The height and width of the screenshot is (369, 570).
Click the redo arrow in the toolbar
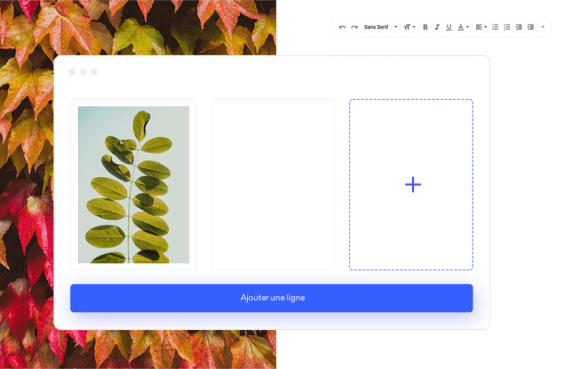[x=354, y=27]
